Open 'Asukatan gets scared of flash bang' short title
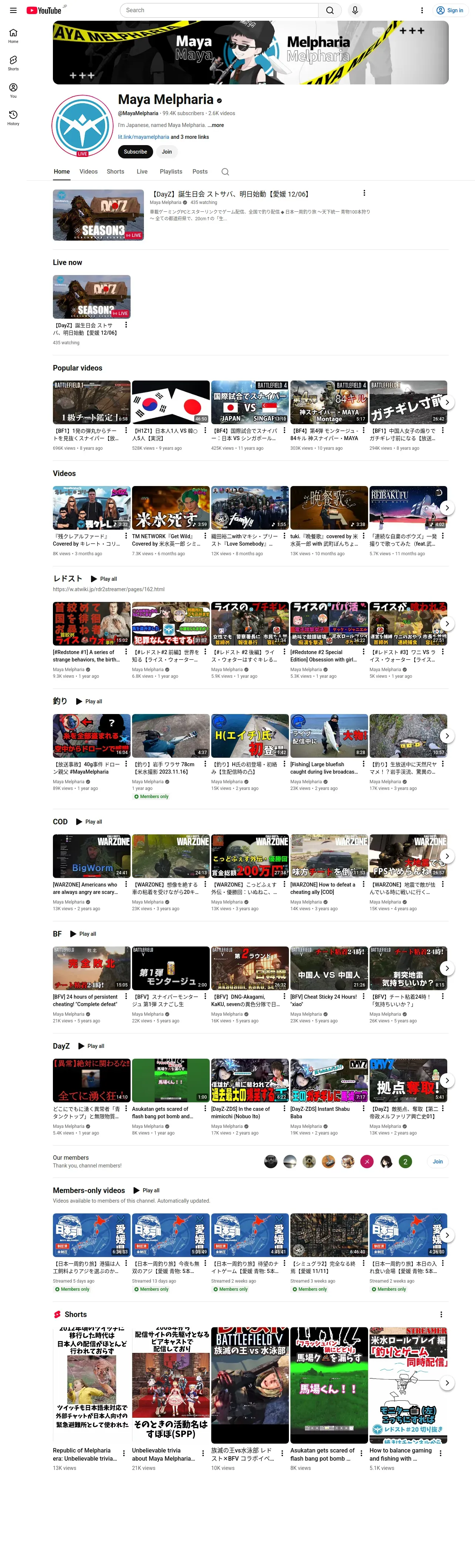The image size is (475, 1568). point(322,1455)
